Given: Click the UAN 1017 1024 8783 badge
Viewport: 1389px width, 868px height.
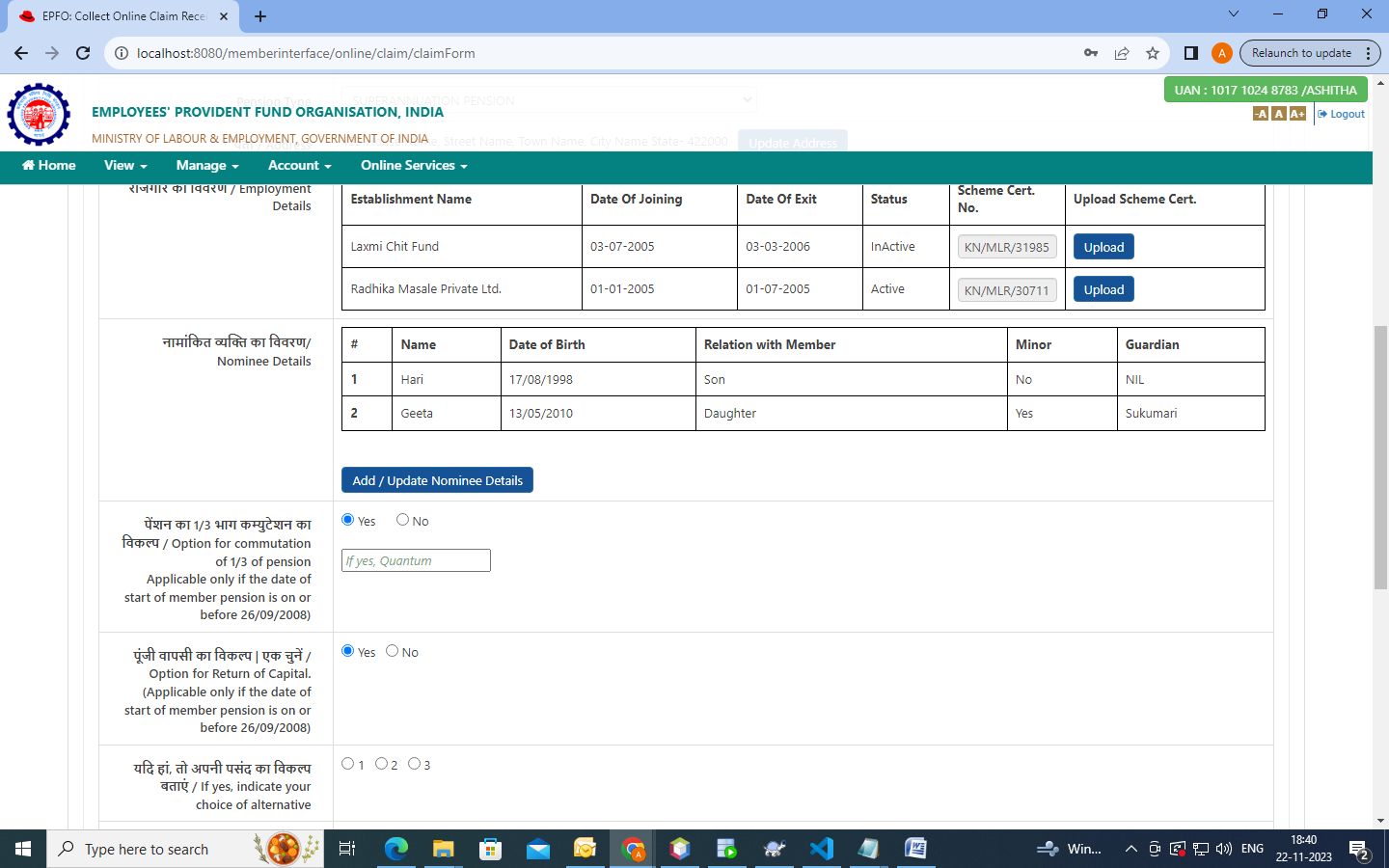Looking at the screenshot, I should click(x=1266, y=90).
